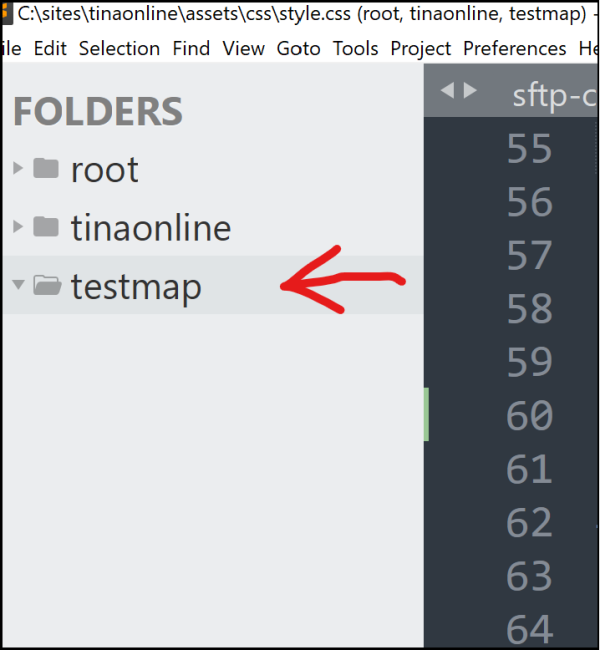Click the root folder icon
Image resolution: width=600 pixels, height=650 pixels.
coord(45,169)
